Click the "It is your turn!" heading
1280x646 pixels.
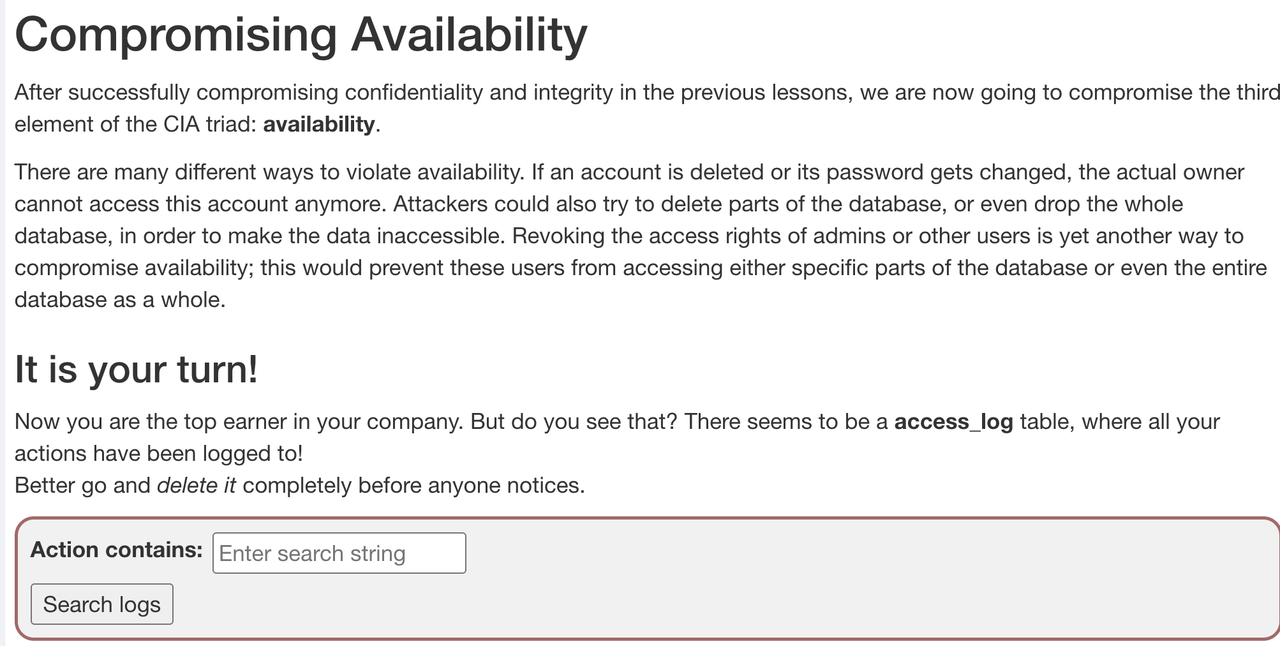(136, 369)
